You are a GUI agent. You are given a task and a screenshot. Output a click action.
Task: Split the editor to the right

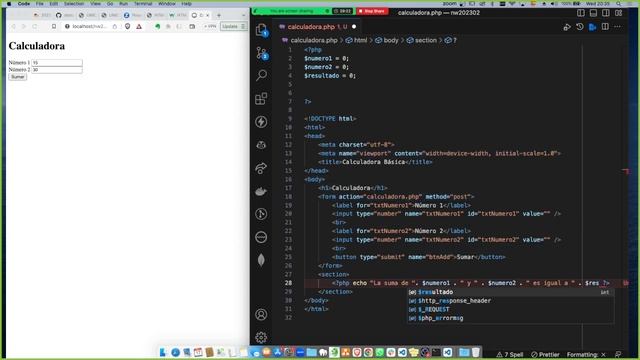[605, 27]
